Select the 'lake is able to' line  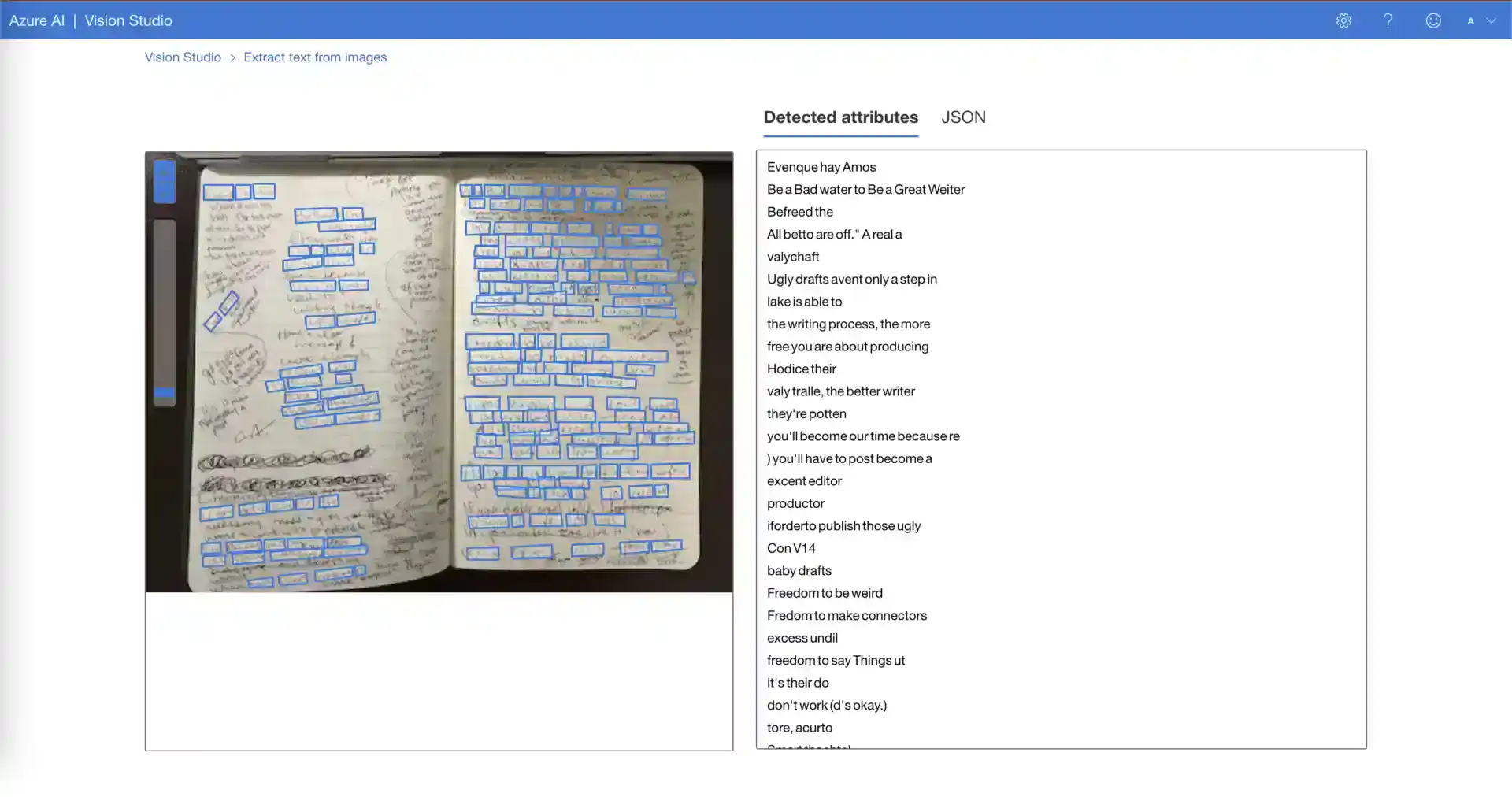[x=804, y=302]
